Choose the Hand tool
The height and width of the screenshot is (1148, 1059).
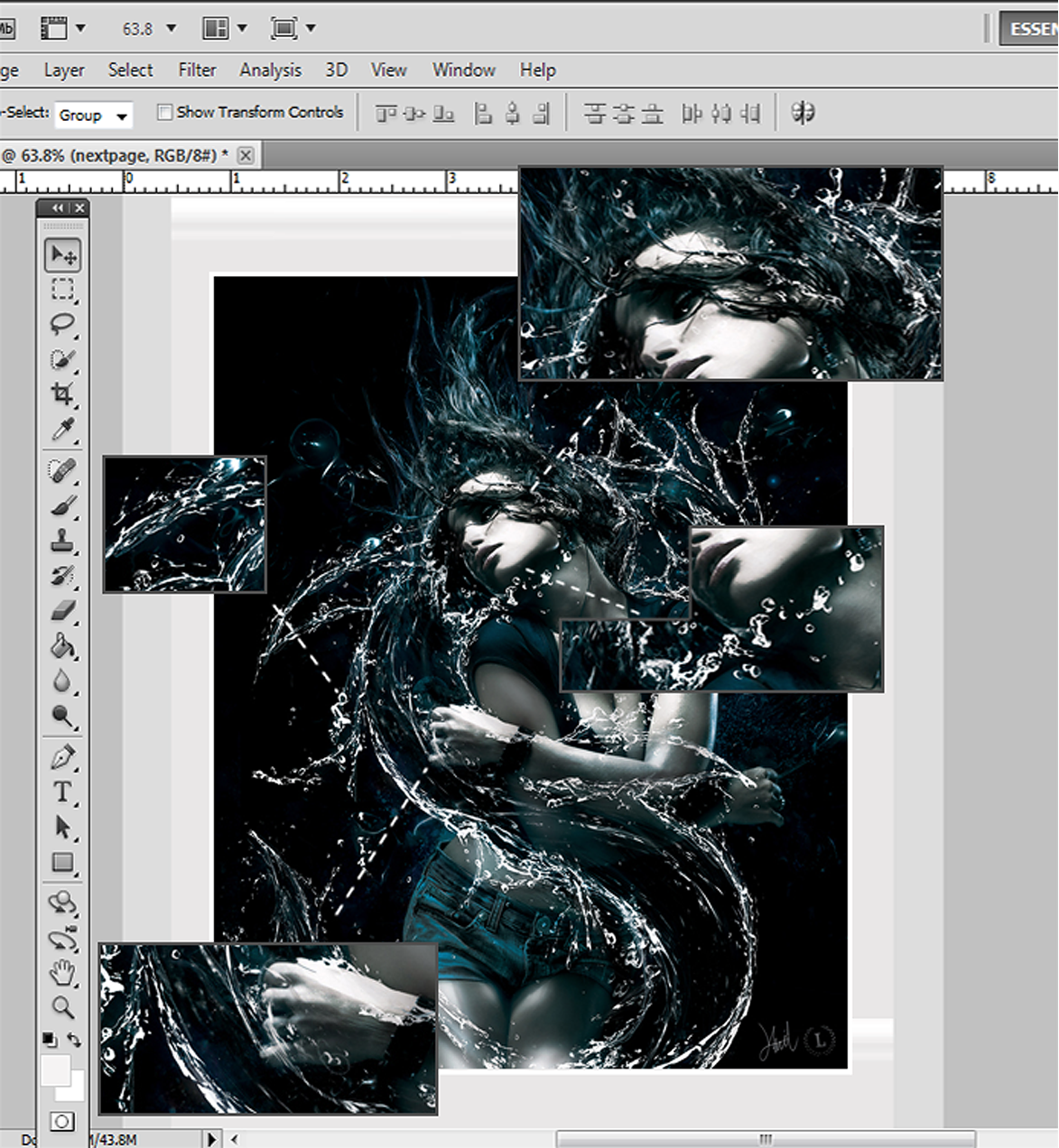(x=62, y=973)
